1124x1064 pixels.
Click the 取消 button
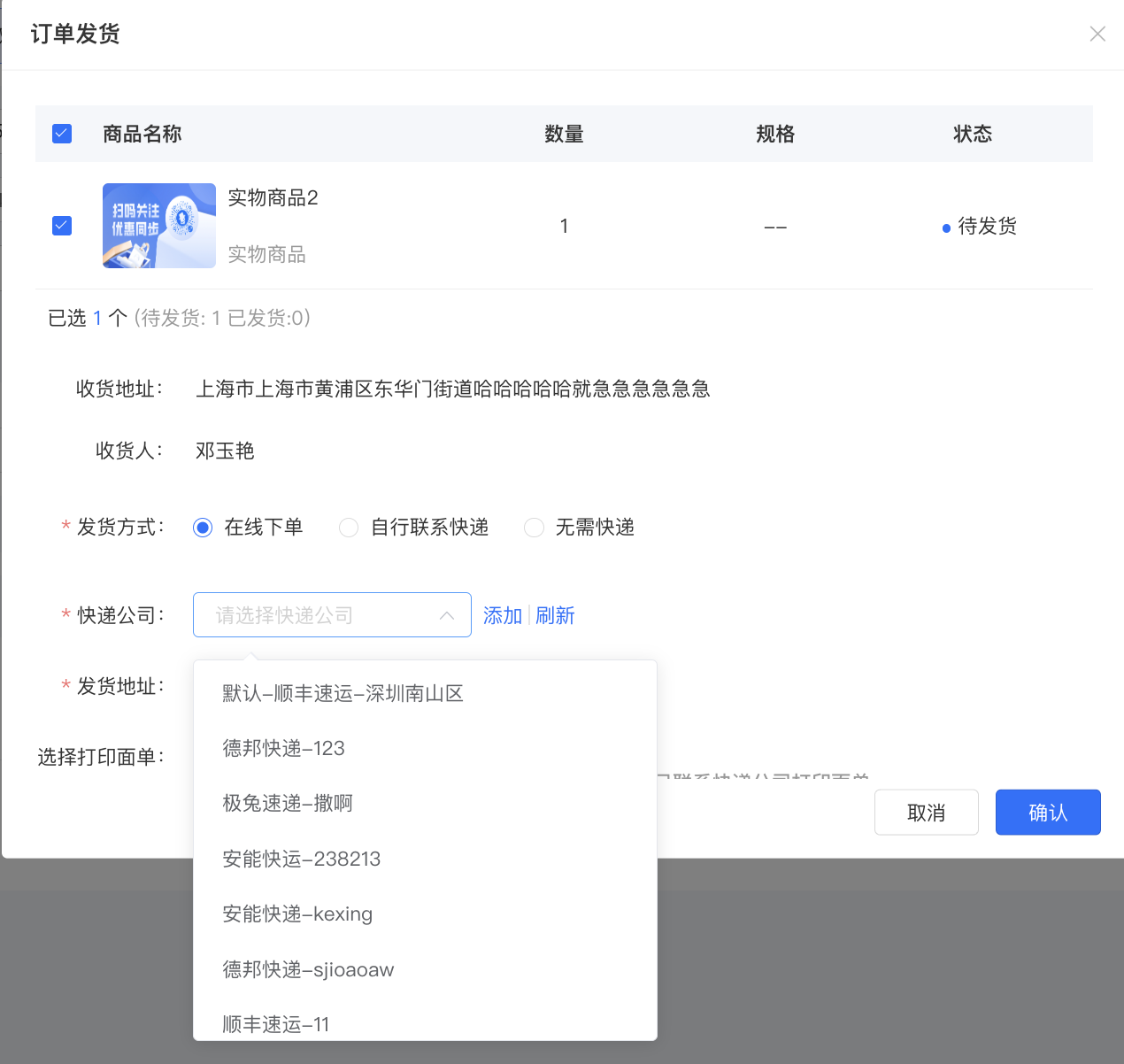(927, 813)
